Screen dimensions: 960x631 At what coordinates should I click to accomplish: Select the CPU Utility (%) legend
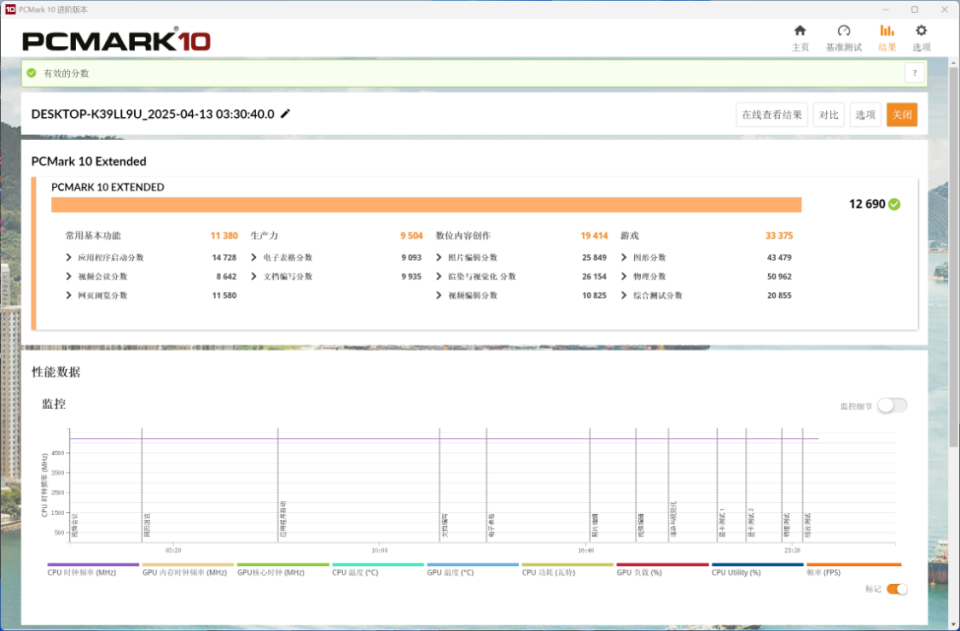point(757,570)
